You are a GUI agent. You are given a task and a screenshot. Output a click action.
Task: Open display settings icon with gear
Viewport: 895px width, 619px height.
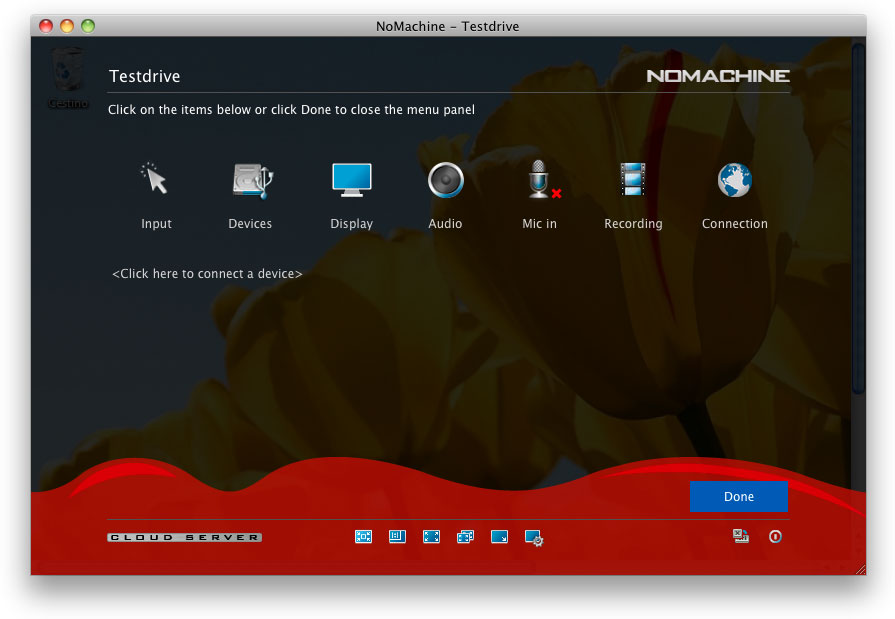tap(534, 538)
